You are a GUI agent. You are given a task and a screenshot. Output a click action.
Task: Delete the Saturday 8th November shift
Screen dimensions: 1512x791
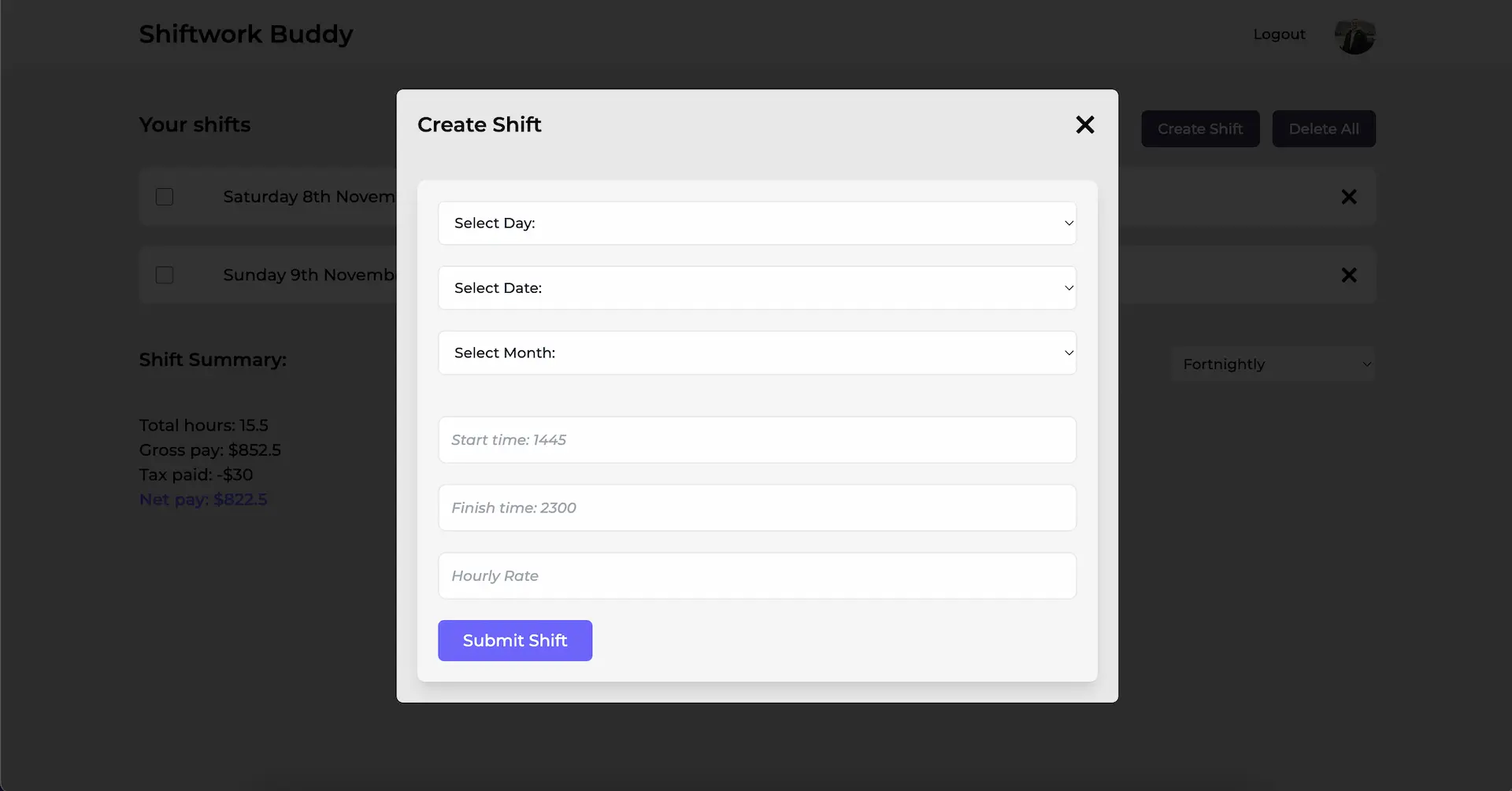click(1348, 197)
